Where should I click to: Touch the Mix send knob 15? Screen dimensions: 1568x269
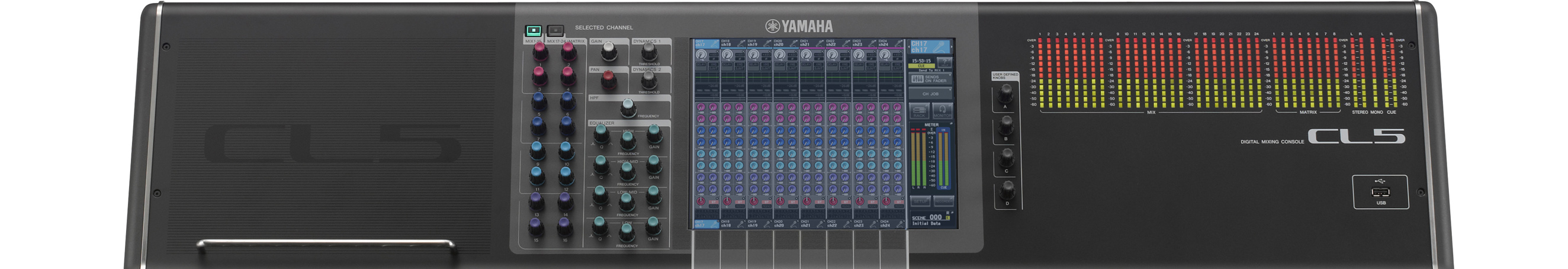tap(536, 227)
